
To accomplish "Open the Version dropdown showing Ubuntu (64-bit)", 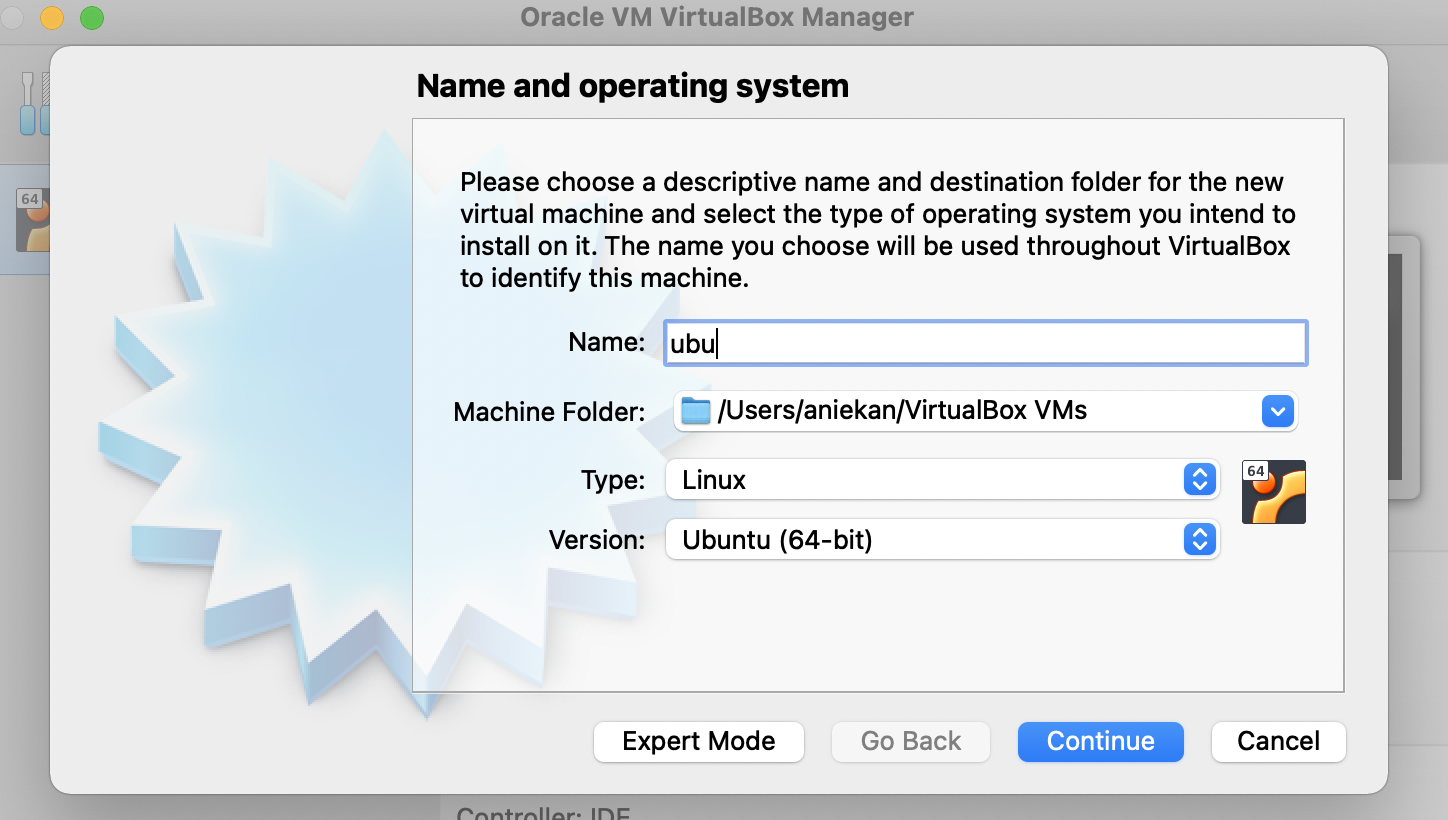I will [942, 540].
